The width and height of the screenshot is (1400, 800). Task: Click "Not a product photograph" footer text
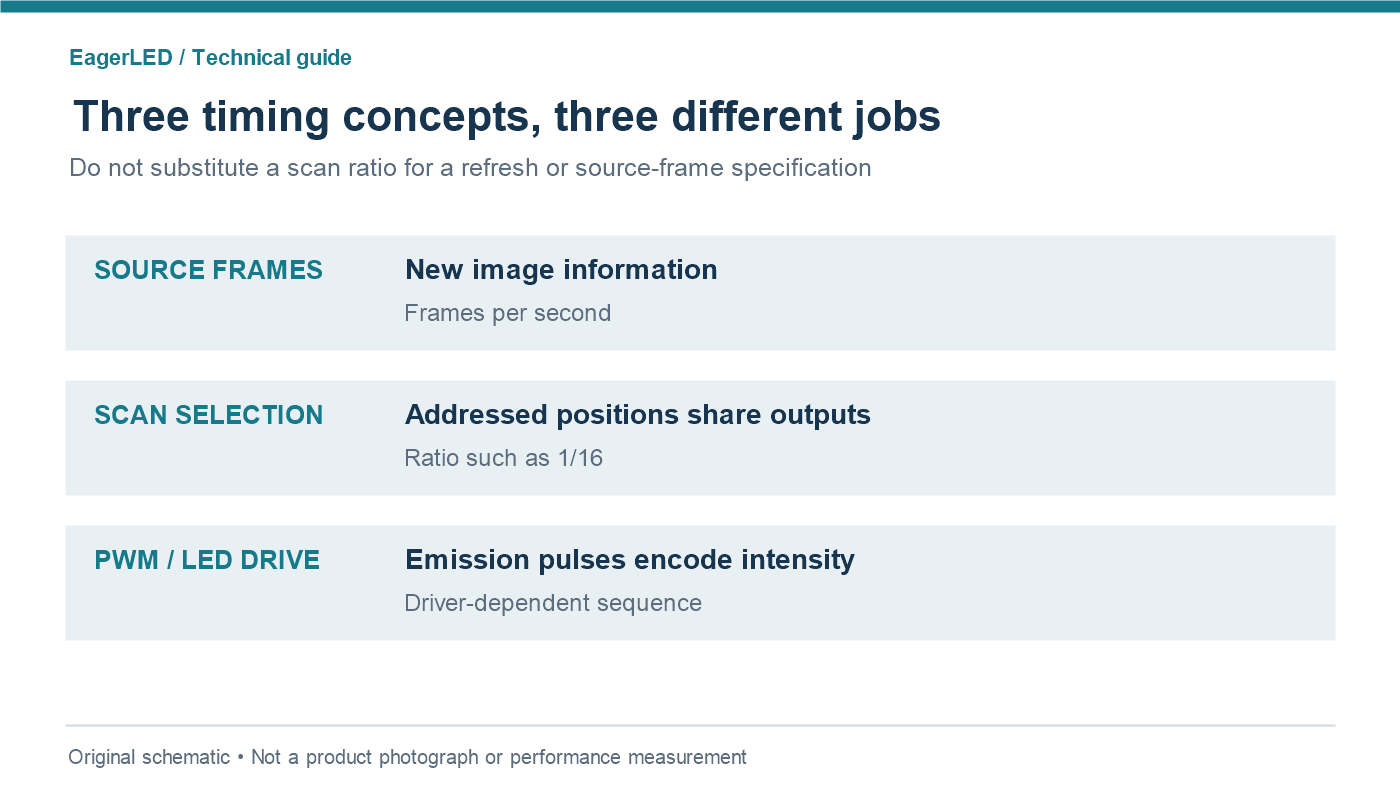pyautogui.click(x=365, y=757)
